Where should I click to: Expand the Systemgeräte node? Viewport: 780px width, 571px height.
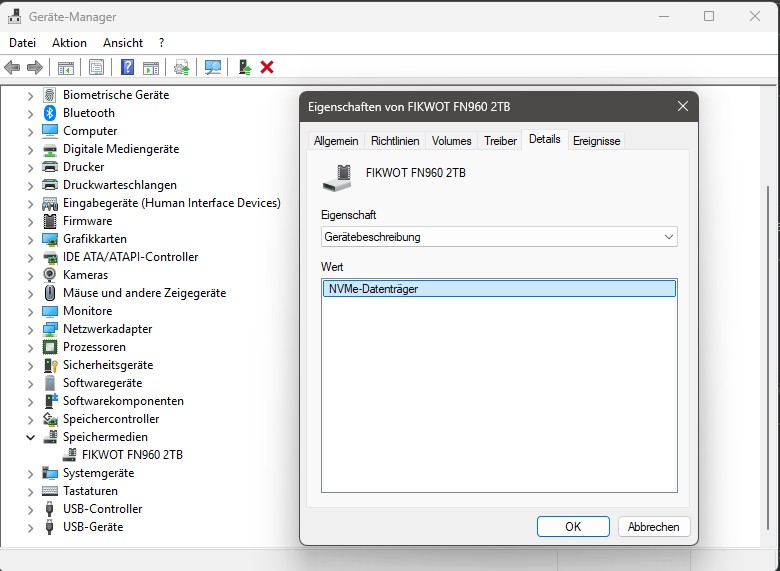(30, 474)
